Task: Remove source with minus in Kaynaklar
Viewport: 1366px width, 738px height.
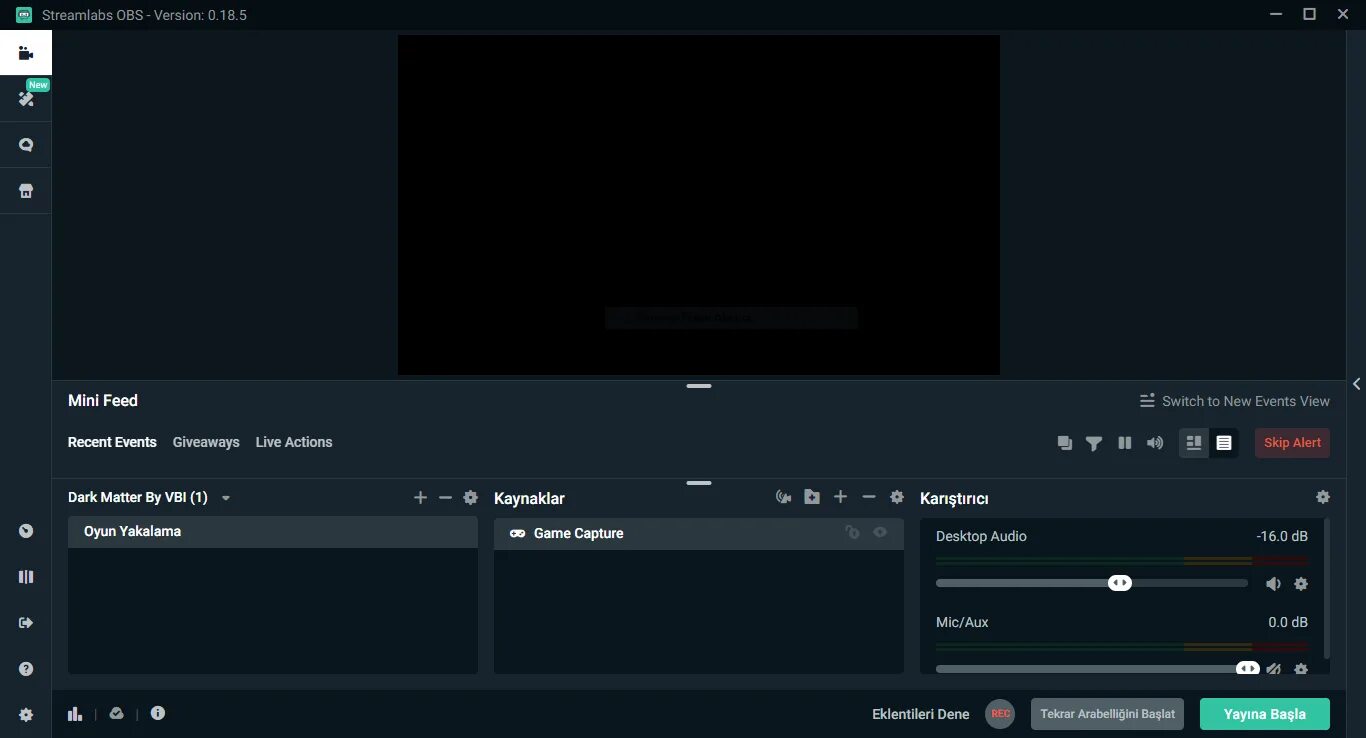Action: click(x=868, y=497)
